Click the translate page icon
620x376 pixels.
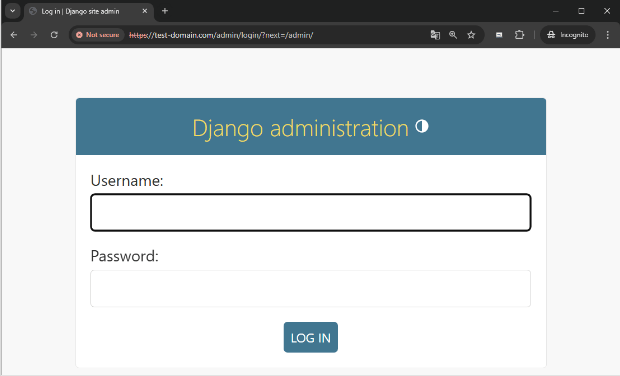click(435, 35)
